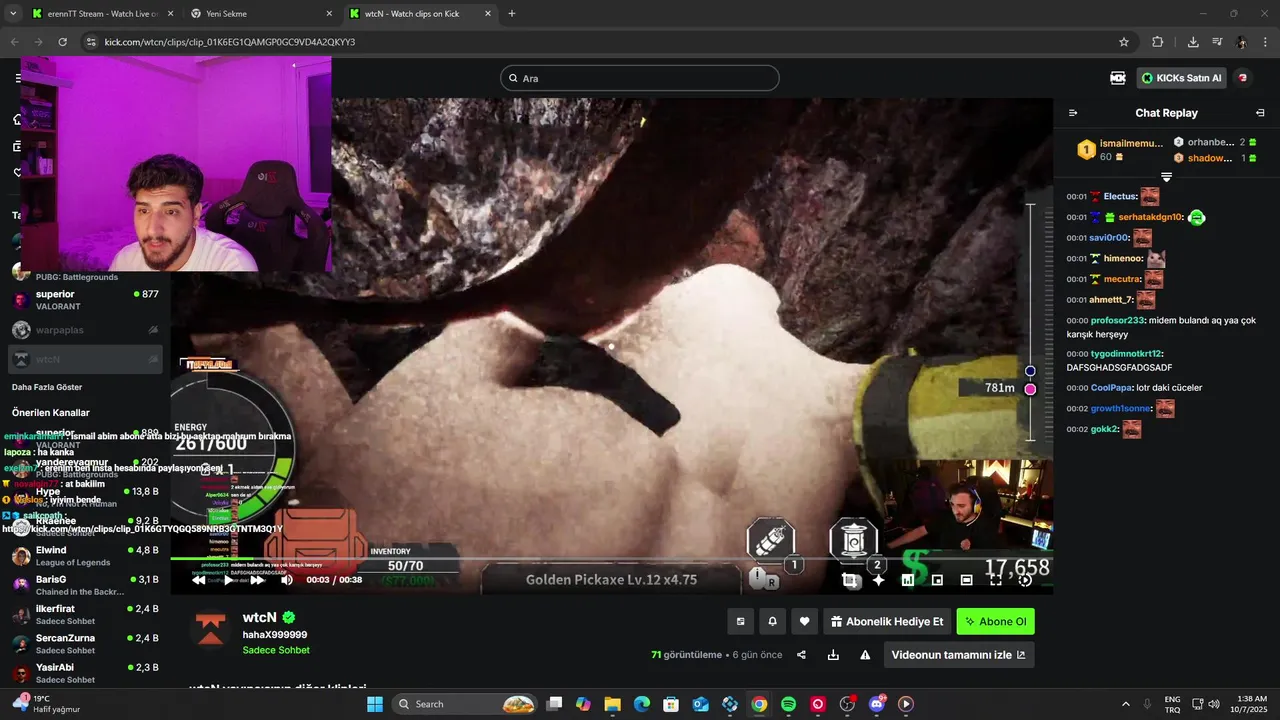Open SercanZurna channel in sidebar
Screen dimensions: 1280x720
(85, 643)
